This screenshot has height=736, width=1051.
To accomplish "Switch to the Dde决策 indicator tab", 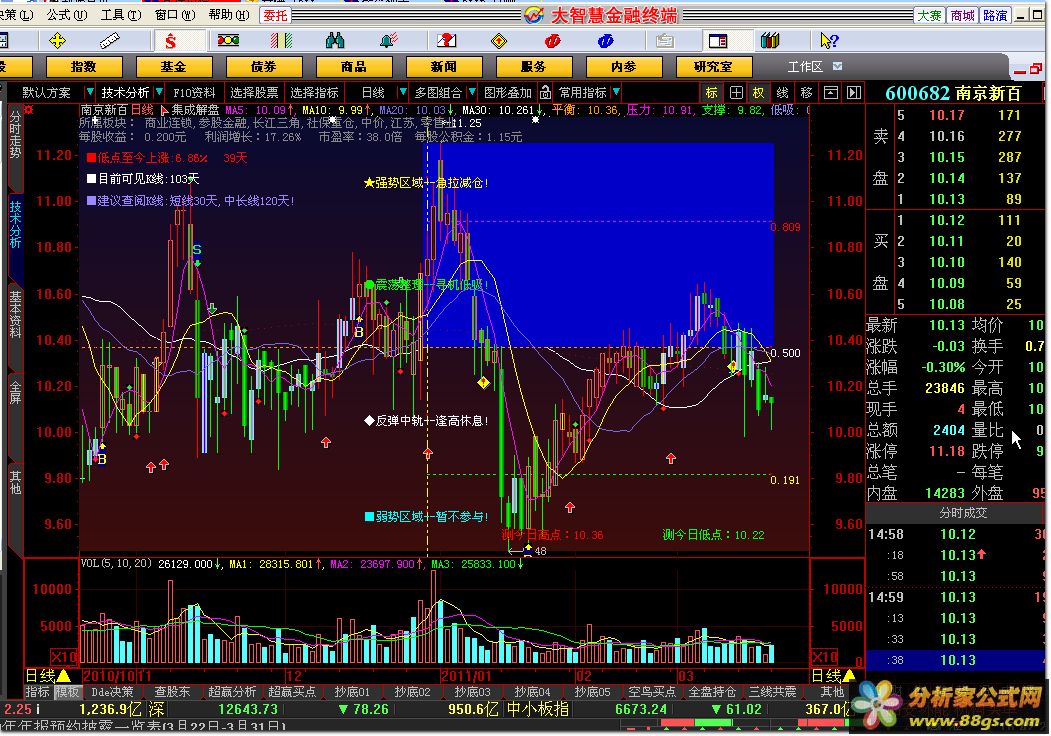I will 113,691.
